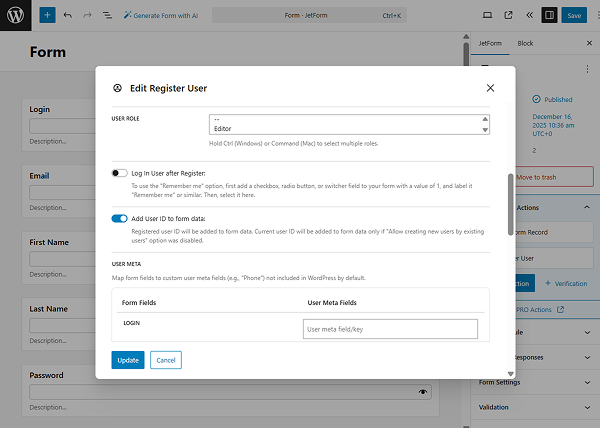Click the WordPress logo icon
The image size is (600, 428).
point(15,15)
